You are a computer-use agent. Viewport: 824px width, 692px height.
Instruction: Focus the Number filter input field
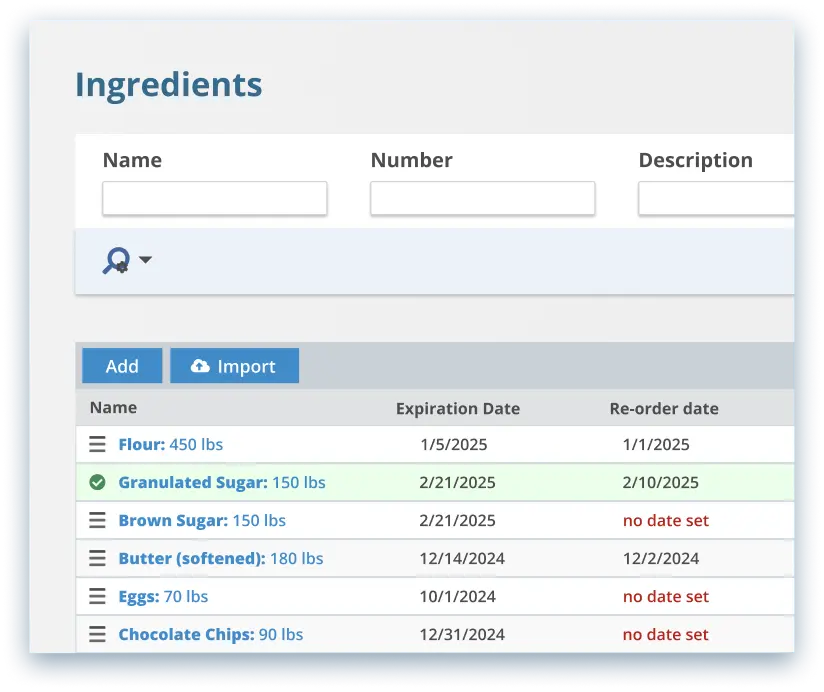click(x=482, y=199)
